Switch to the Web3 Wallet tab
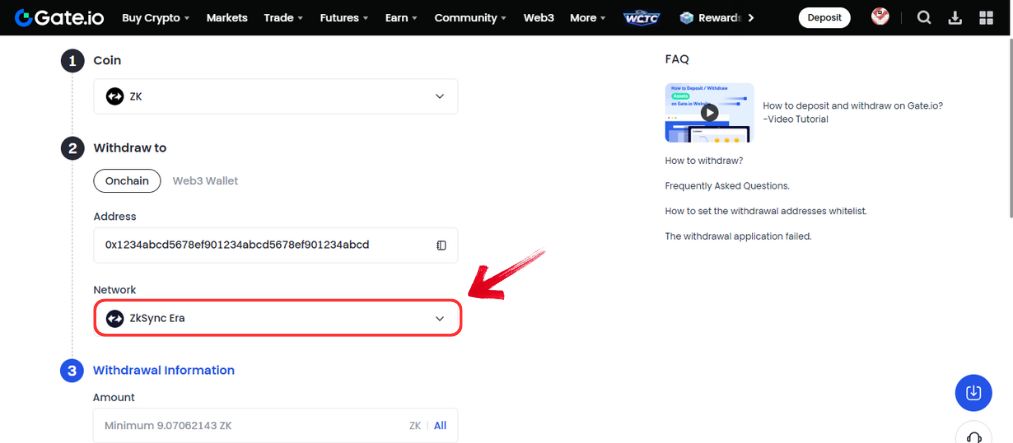 tap(205, 181)
